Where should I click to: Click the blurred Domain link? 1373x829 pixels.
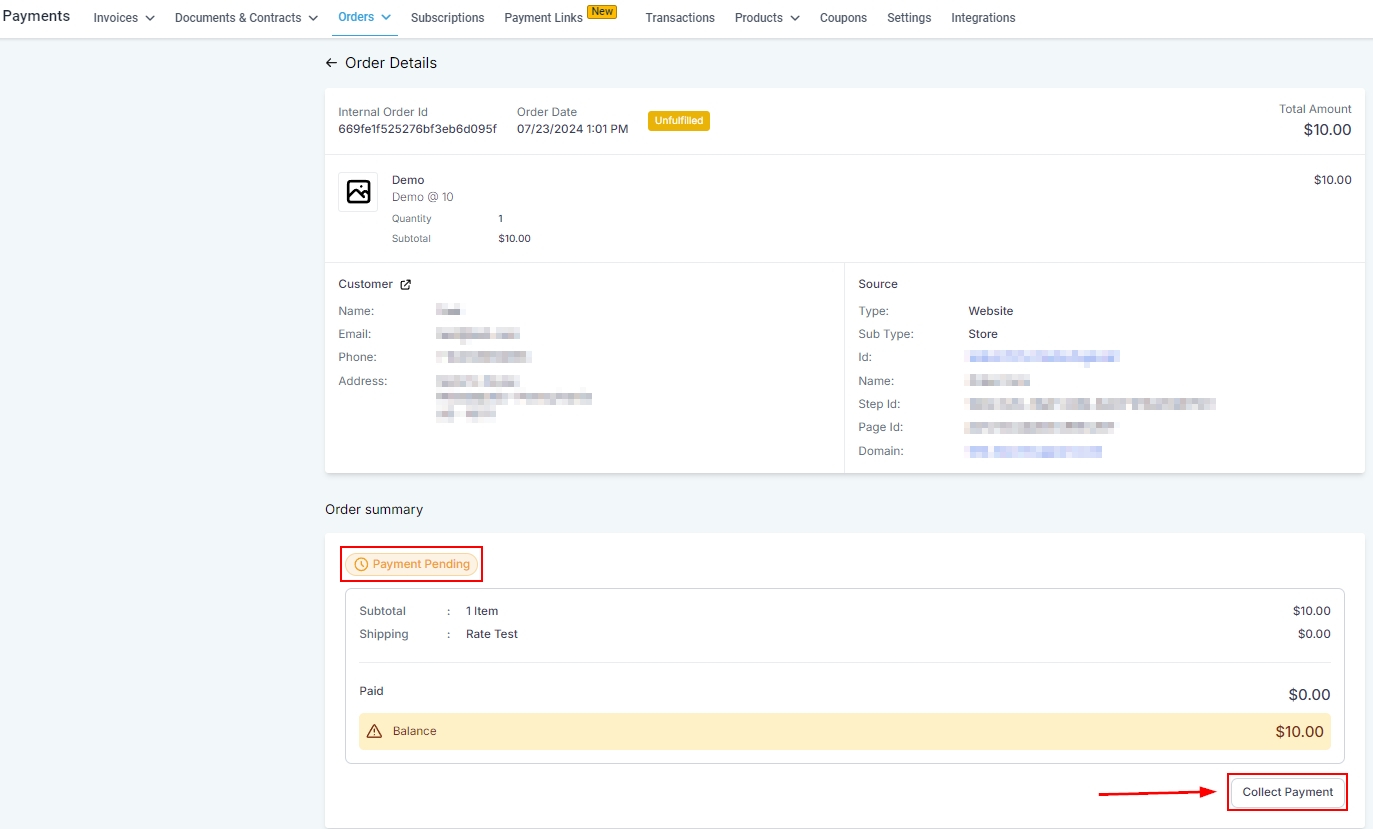1034,452
